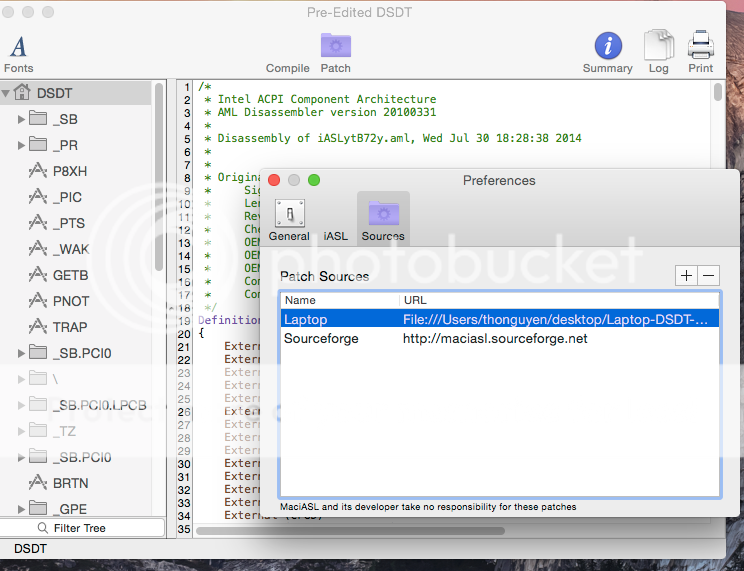Viewport: 744px width, 571px height.
Task: Add a new patch source with plus
Action: click(x=686, y=275)
